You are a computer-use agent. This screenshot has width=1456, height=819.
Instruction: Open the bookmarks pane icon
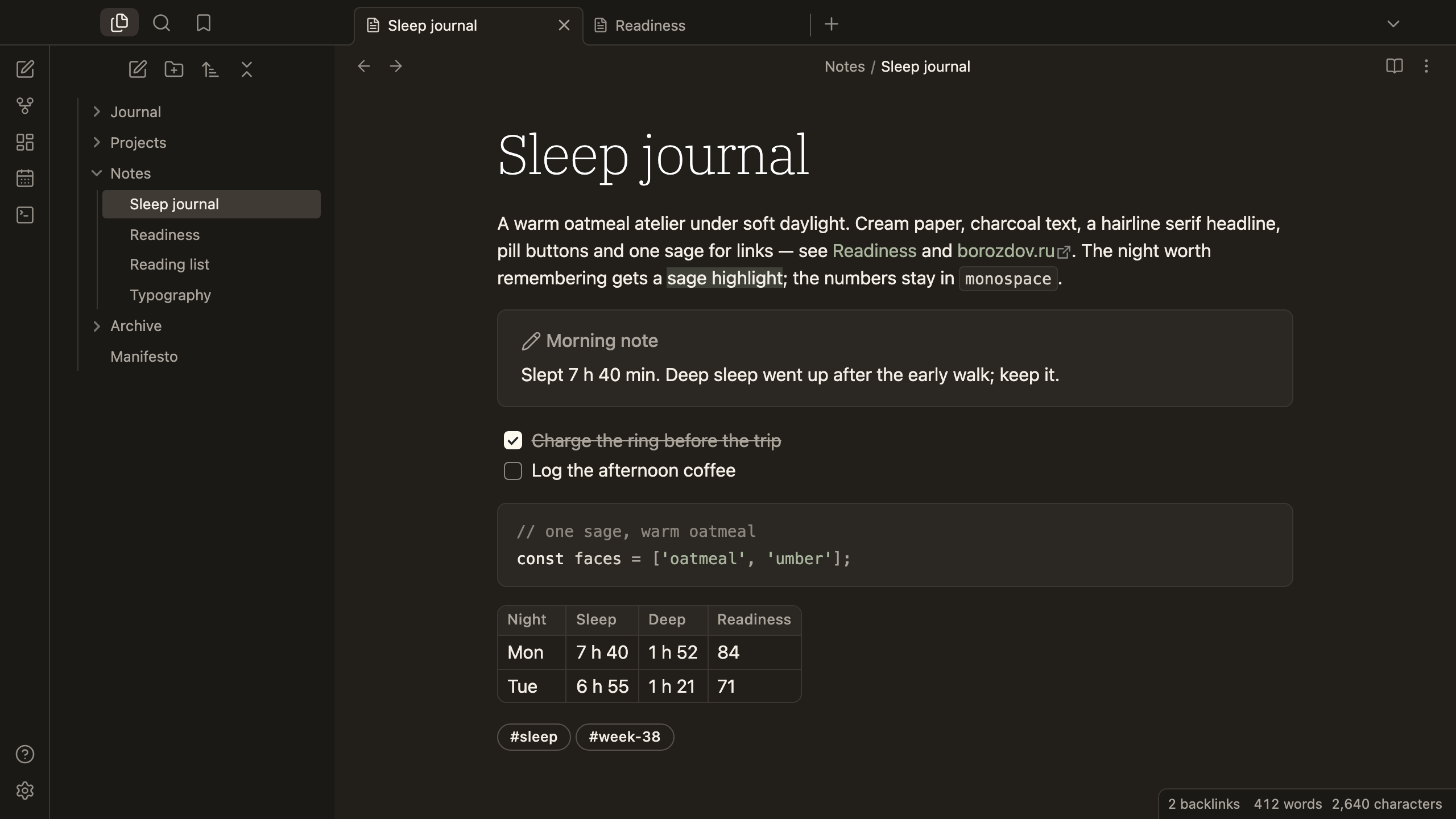pos(203,23)
